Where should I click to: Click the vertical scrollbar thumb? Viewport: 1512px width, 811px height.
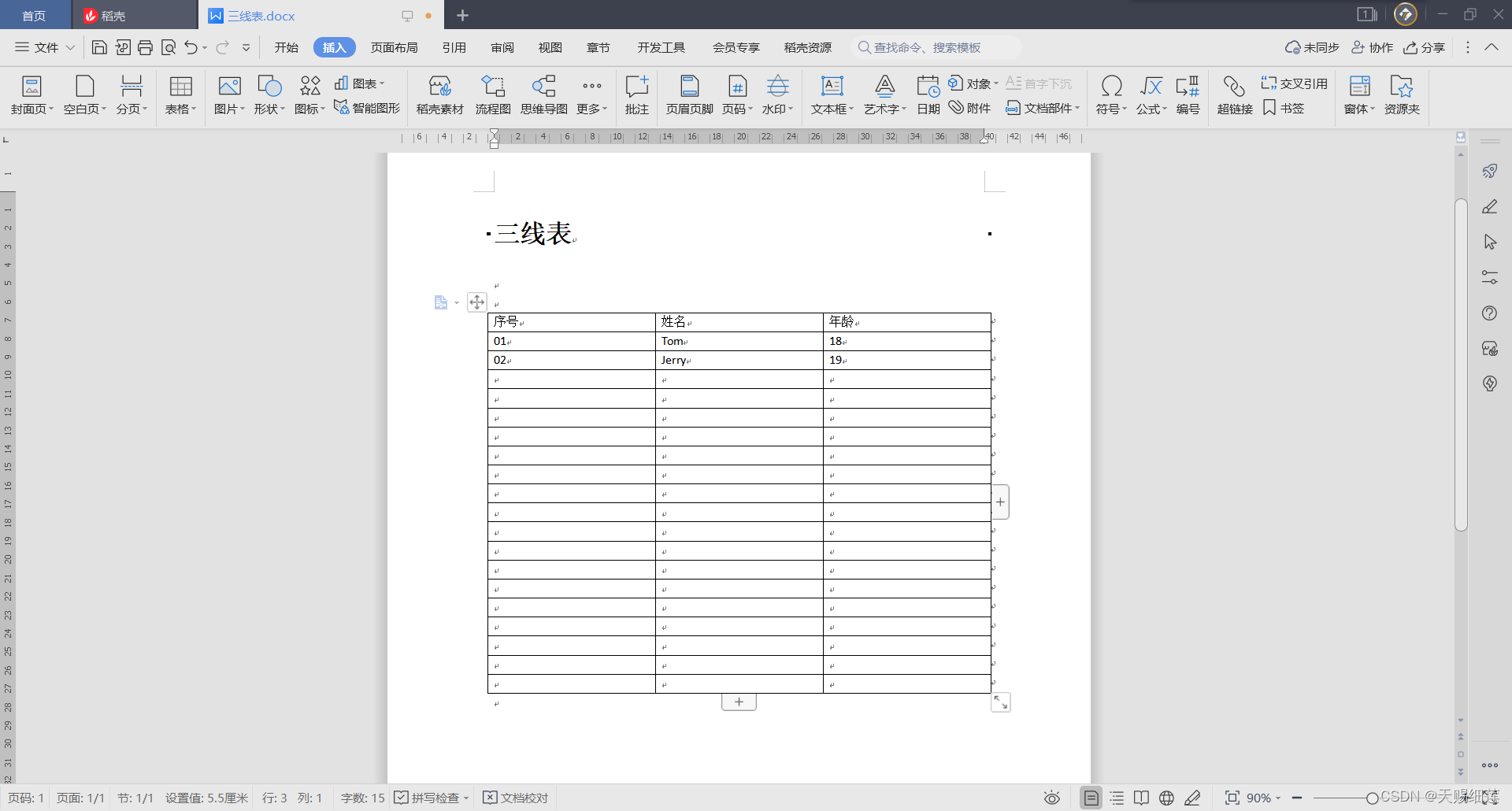pyautogui.click(x=1461, y=365)
